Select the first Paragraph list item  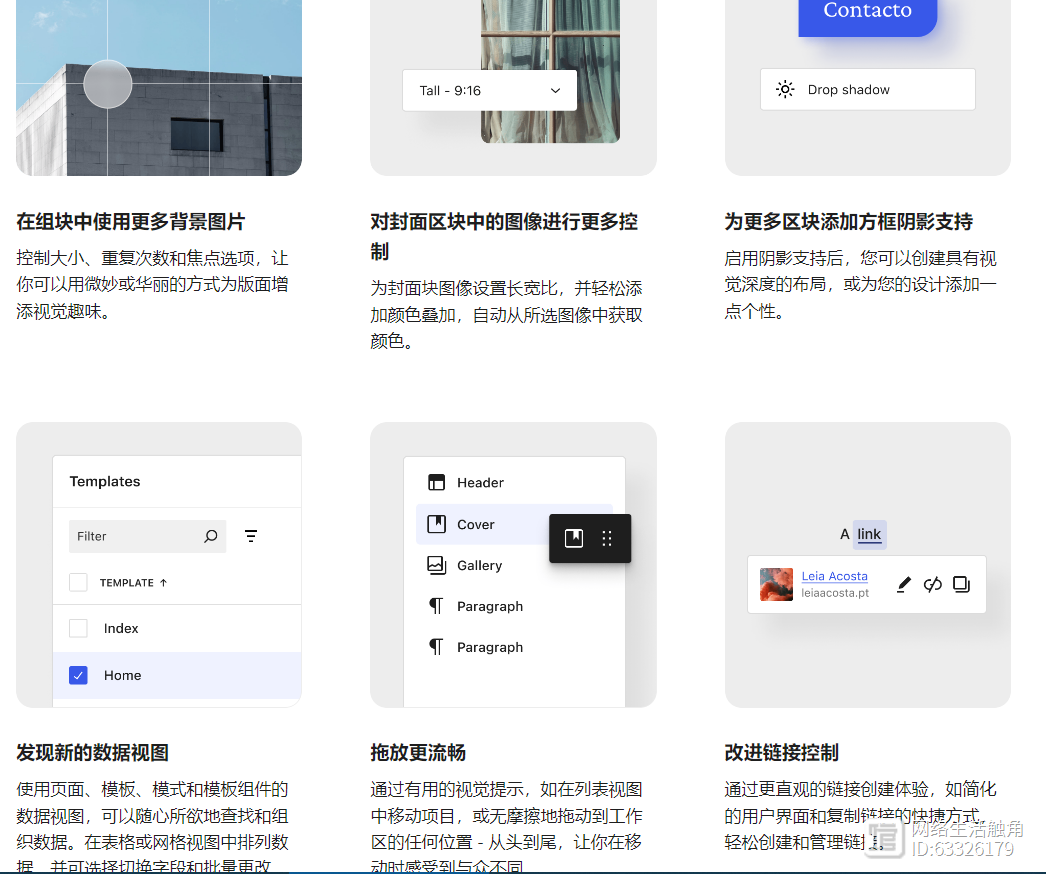tap(489, 606)
